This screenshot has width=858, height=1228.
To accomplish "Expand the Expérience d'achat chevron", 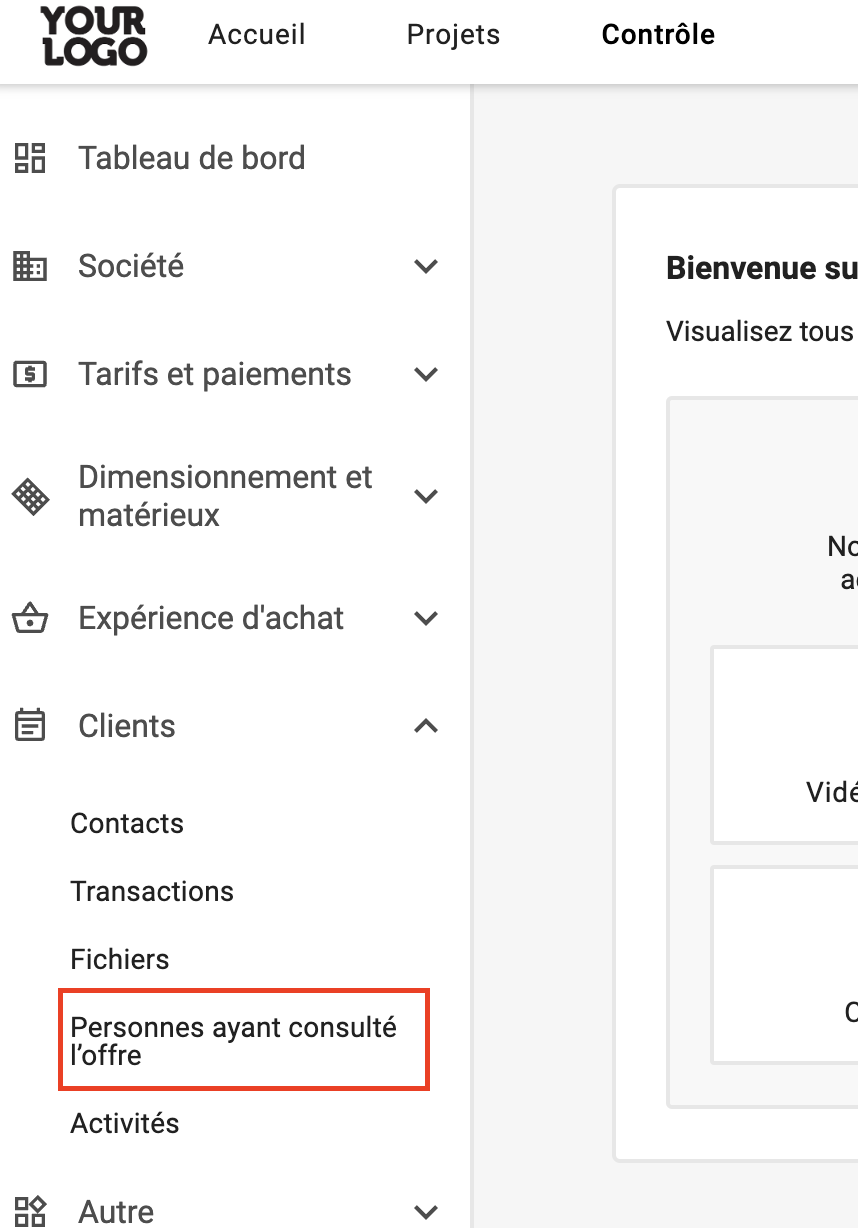I will 426,619.
